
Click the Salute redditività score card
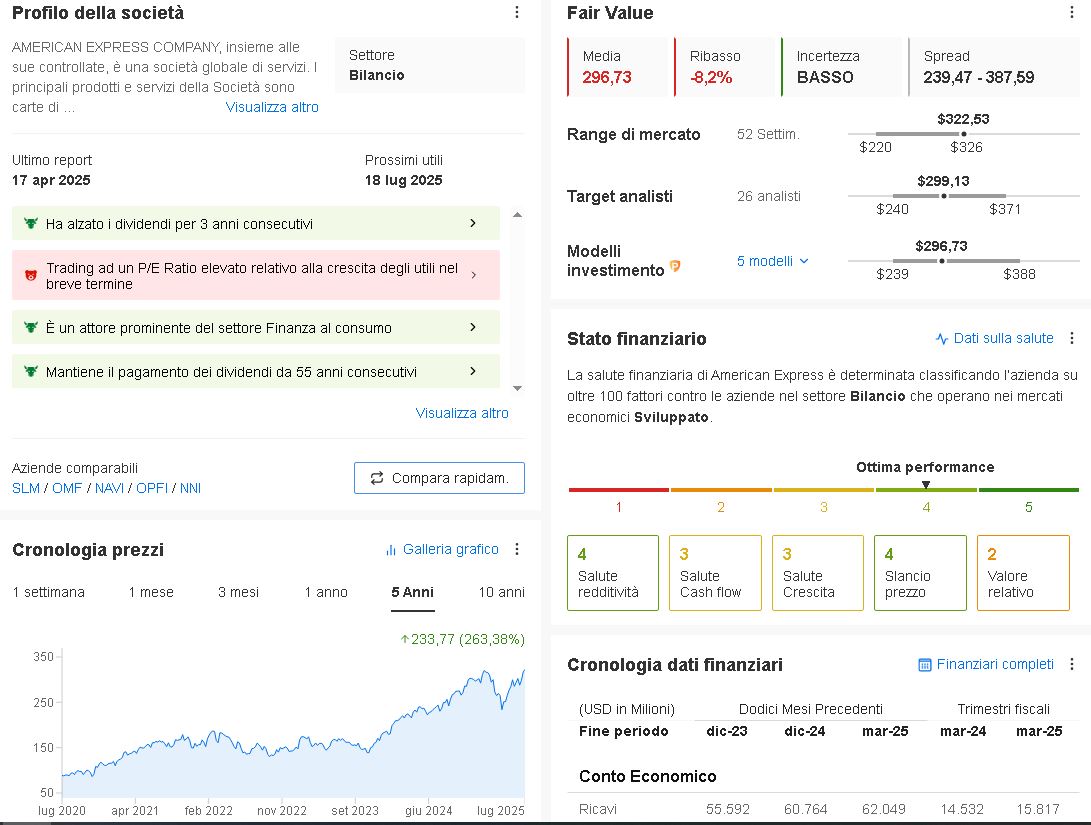(x=613, y=573)
